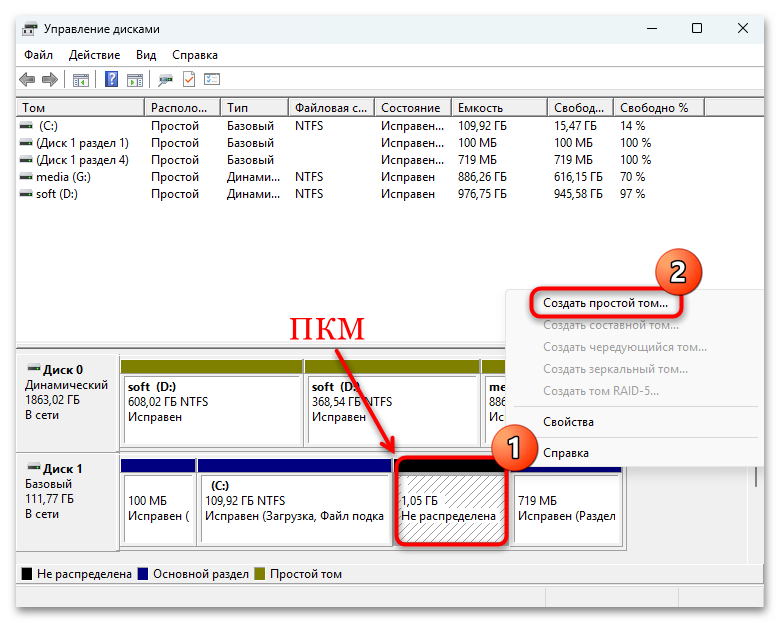Select the 100 МБ partition on Диск 1
Screen dimensions: 780x623
click(158, 502)
